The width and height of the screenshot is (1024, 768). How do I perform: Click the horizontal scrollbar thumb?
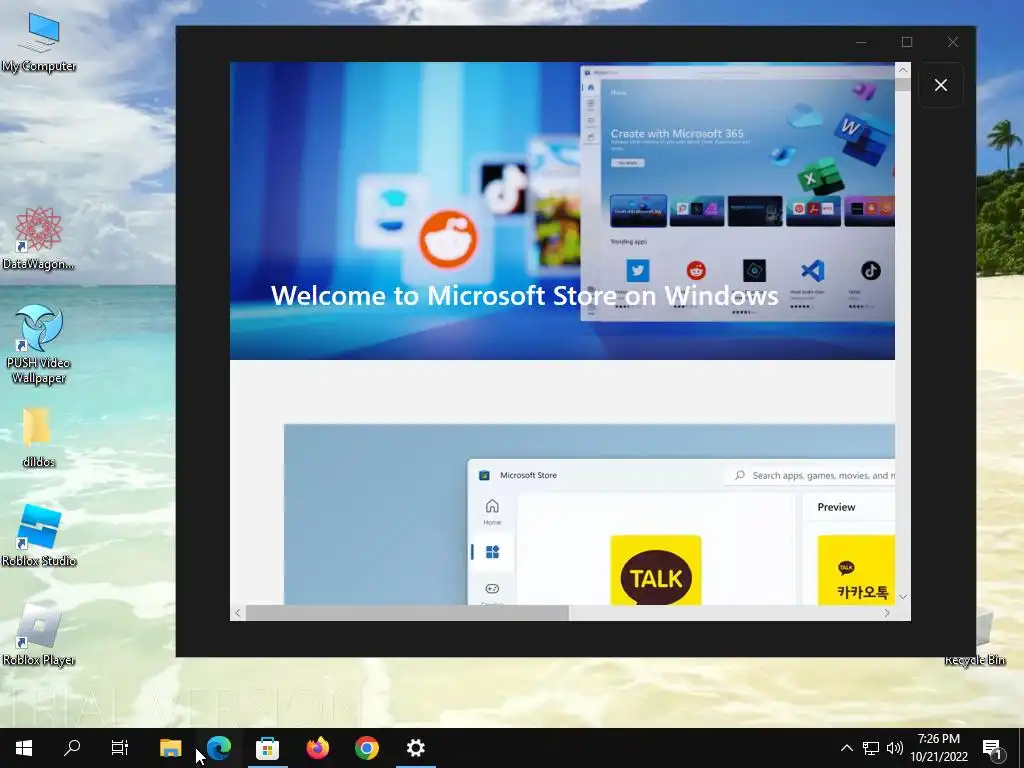[x=408, y=613]
